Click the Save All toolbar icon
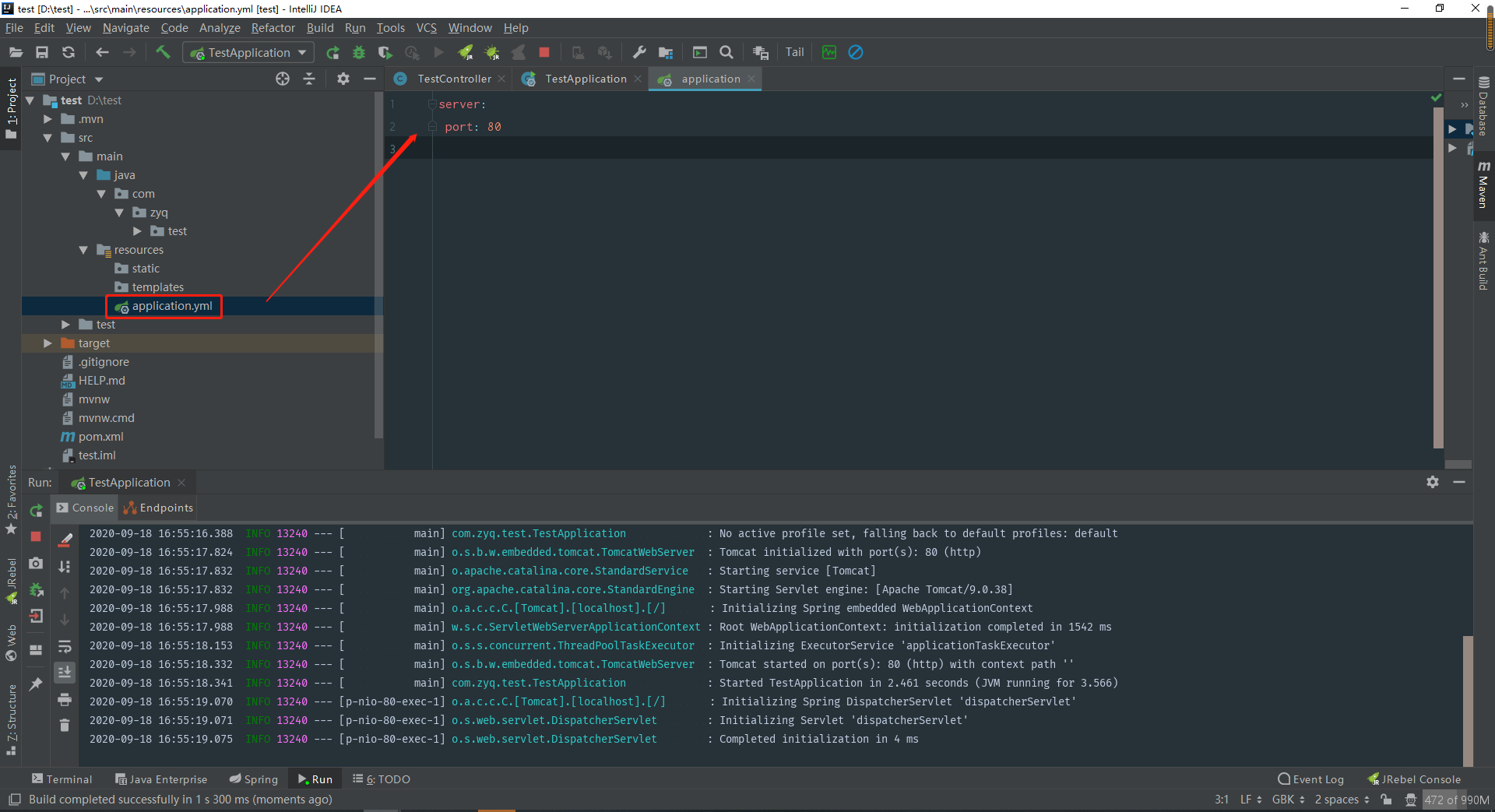The height and width of the screenshot is (812, 1495). 42,52
